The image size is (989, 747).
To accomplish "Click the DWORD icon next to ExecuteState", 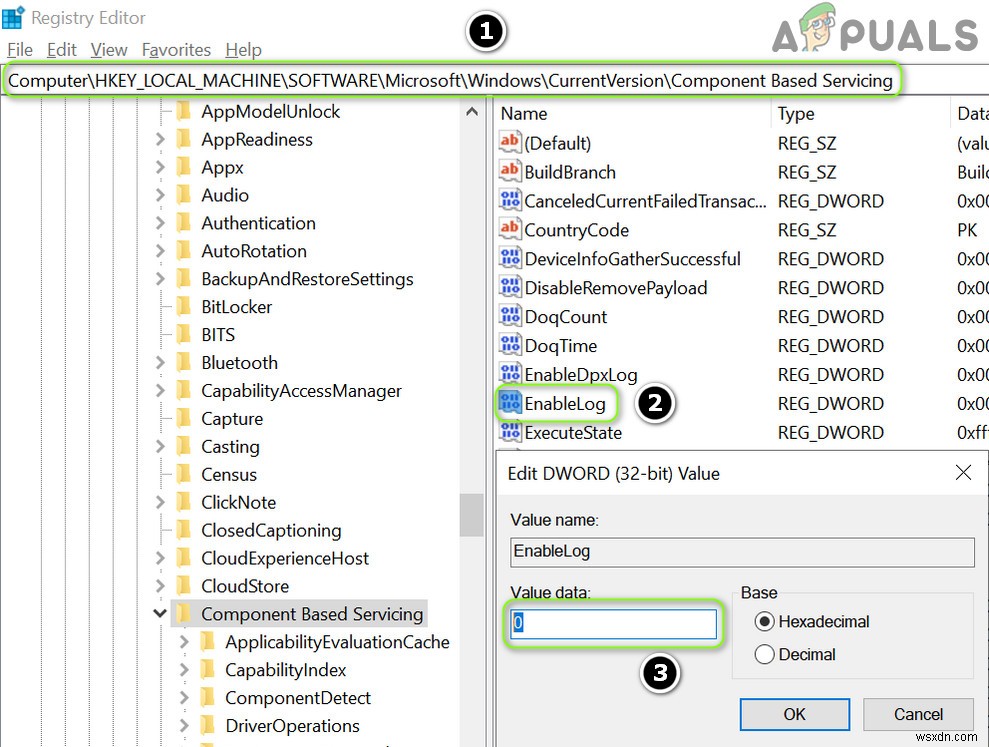I will coord(510,432).
